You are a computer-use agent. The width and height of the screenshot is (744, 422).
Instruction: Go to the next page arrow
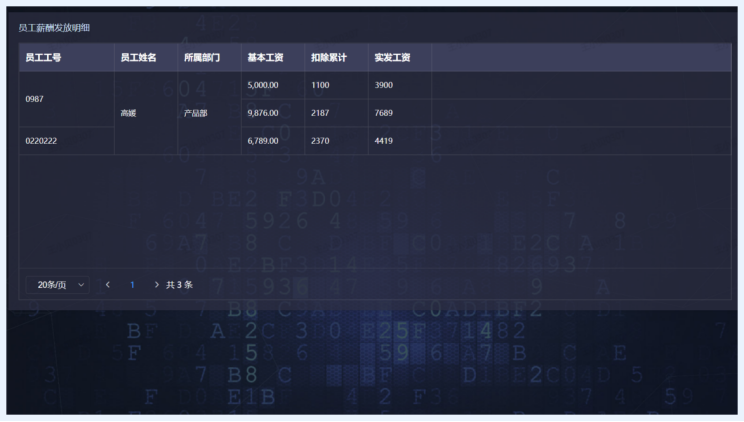156,285
